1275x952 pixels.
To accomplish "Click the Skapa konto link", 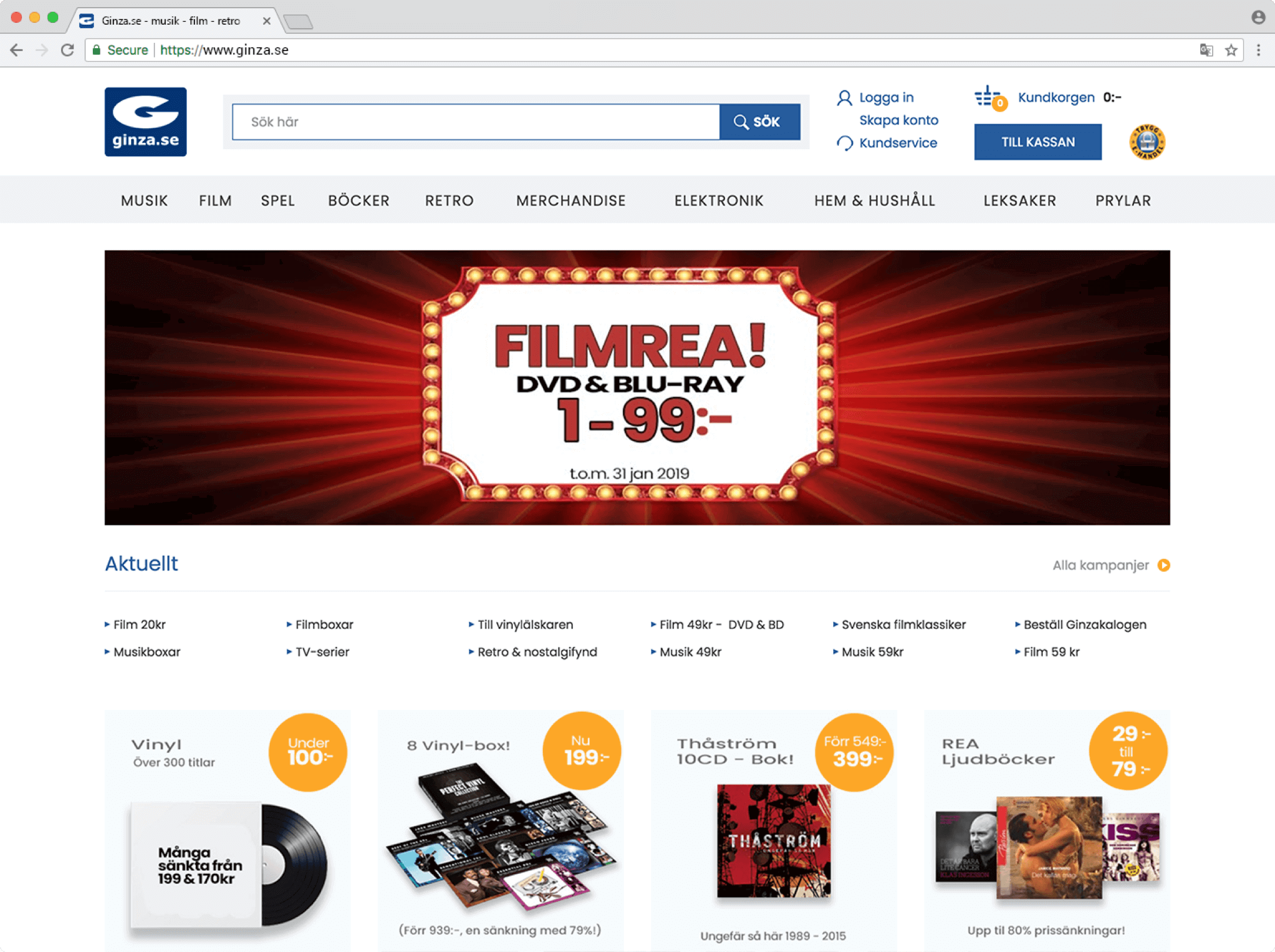I will click(x=898, y=120).
